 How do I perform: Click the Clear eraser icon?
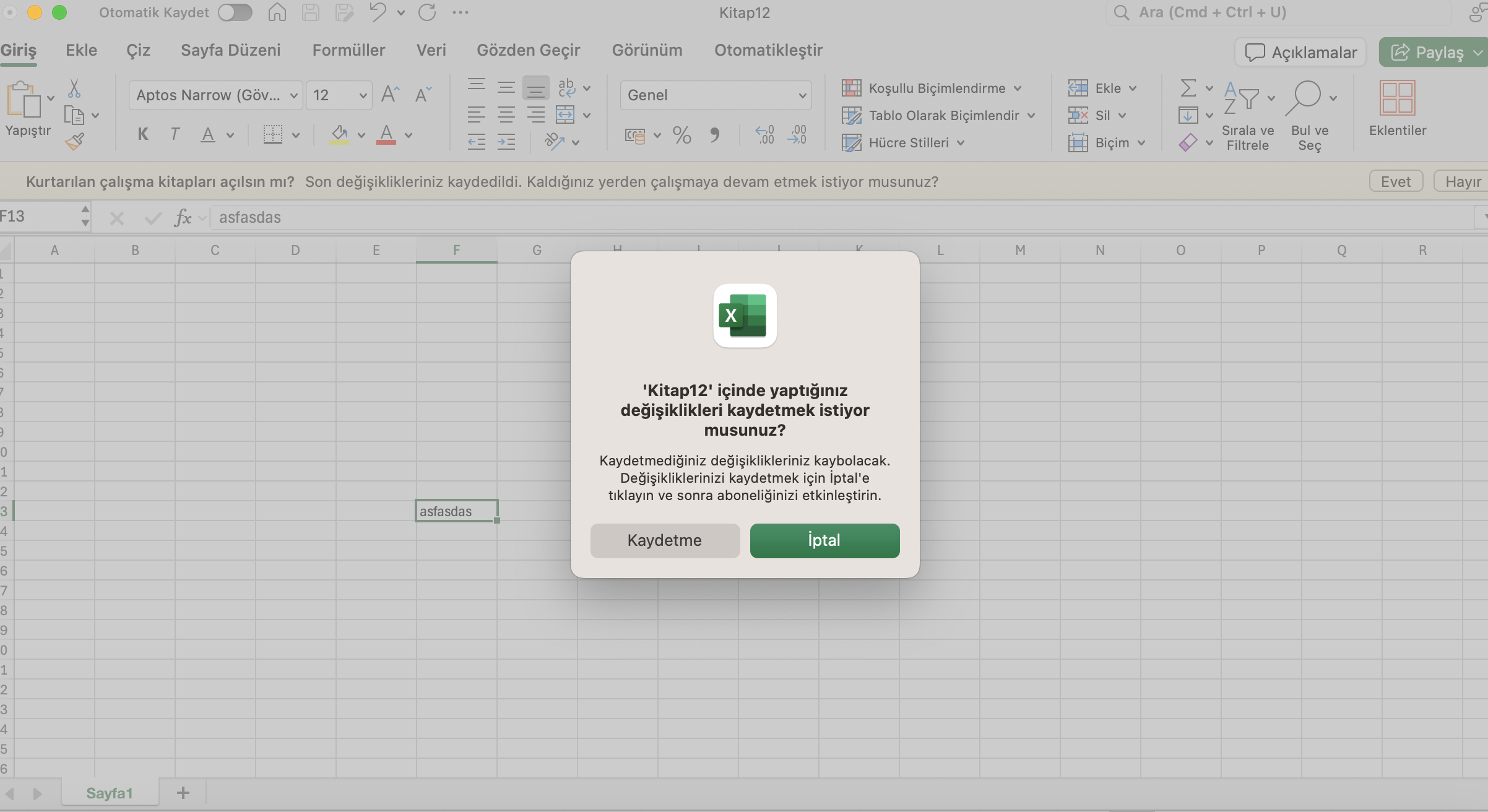pyautogui.click(x=1188, y=142)
